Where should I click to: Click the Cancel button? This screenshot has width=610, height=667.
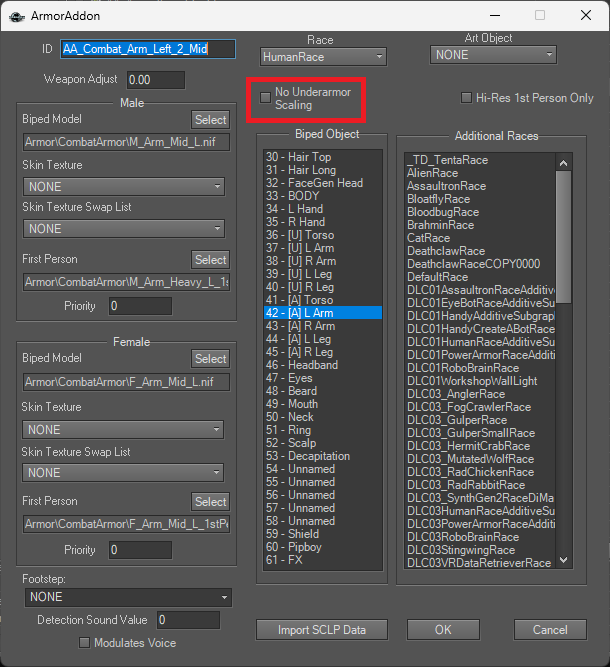click(550, 630)
